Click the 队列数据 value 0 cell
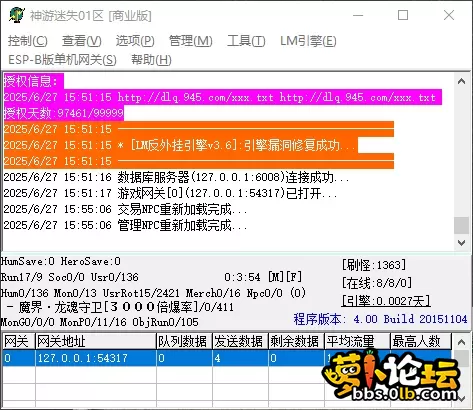Image resolution: width=473 pixels, height=410 pixels. 184,358
